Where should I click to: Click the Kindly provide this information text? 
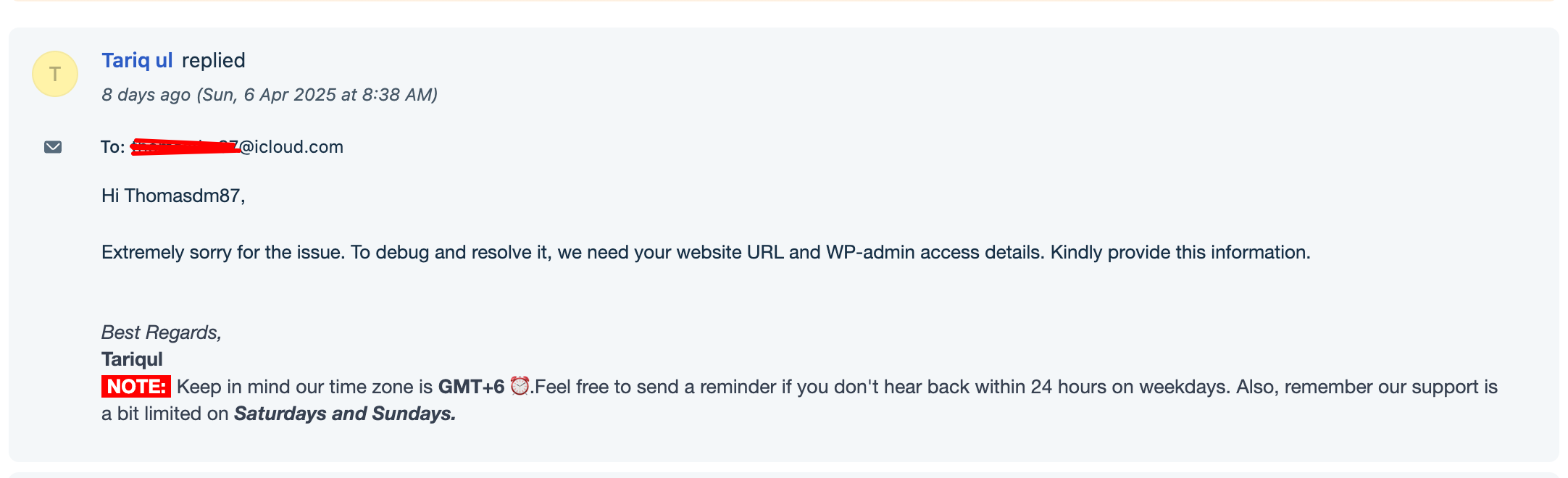(x=1180, y=252)
